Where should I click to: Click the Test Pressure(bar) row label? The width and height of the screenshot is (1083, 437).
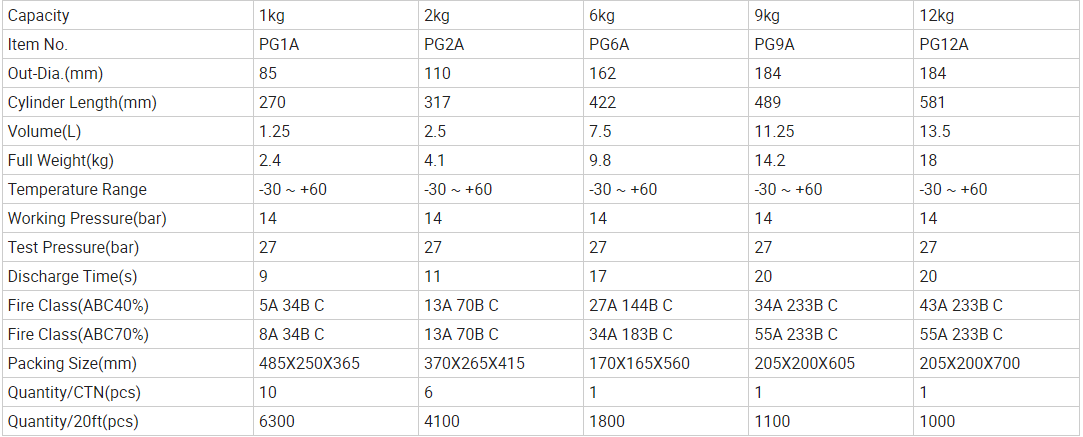[71, 248]
